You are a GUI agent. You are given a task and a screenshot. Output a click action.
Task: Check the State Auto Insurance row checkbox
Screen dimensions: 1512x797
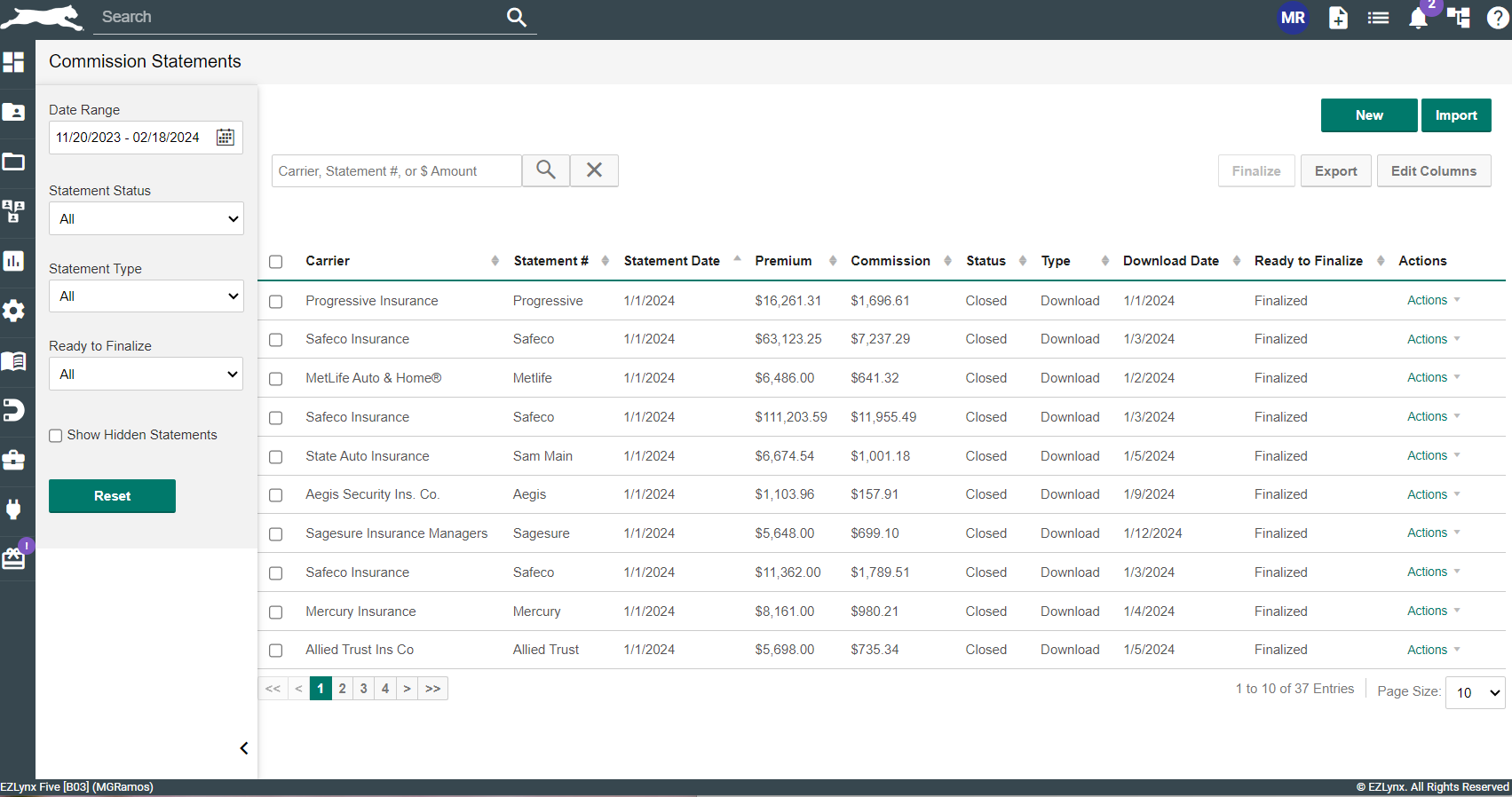coord(276,457)
